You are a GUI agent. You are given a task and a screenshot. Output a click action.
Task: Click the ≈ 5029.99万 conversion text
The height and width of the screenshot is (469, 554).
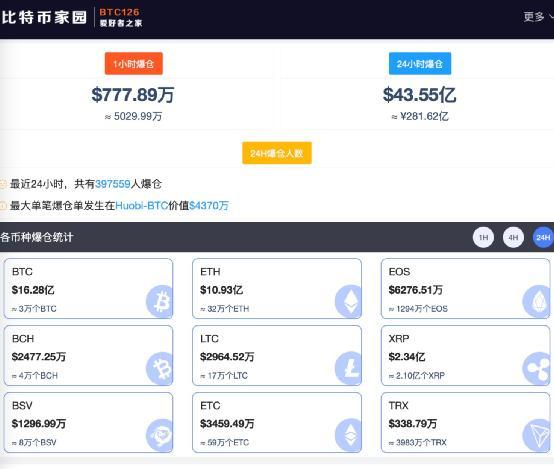[133, 116]
